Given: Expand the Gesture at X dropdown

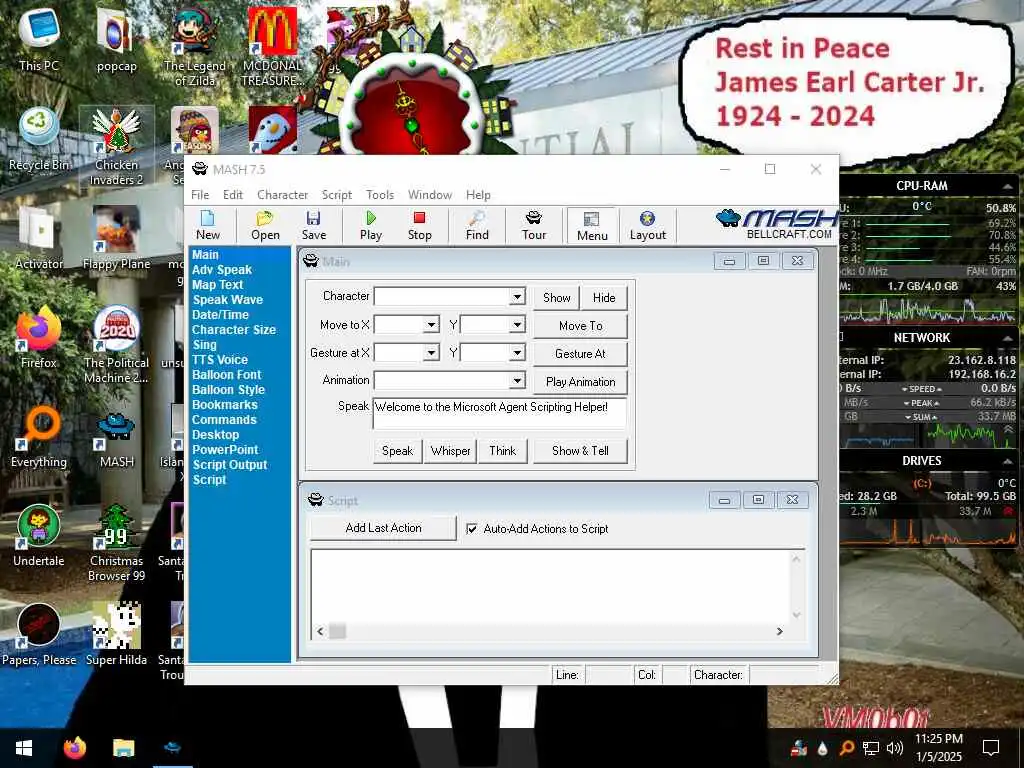Looking at the screenshot, I should tap(431, 353).
